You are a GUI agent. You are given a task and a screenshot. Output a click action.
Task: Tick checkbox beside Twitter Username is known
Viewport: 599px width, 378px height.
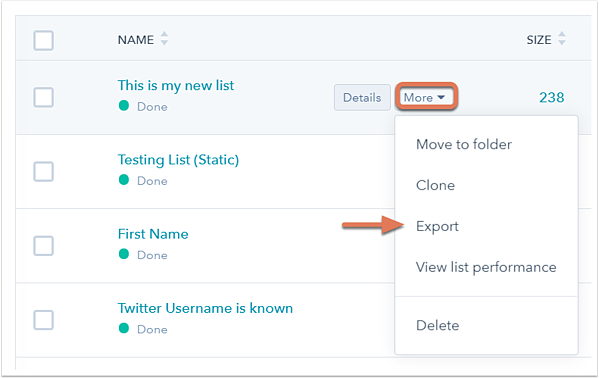[44, 320]
